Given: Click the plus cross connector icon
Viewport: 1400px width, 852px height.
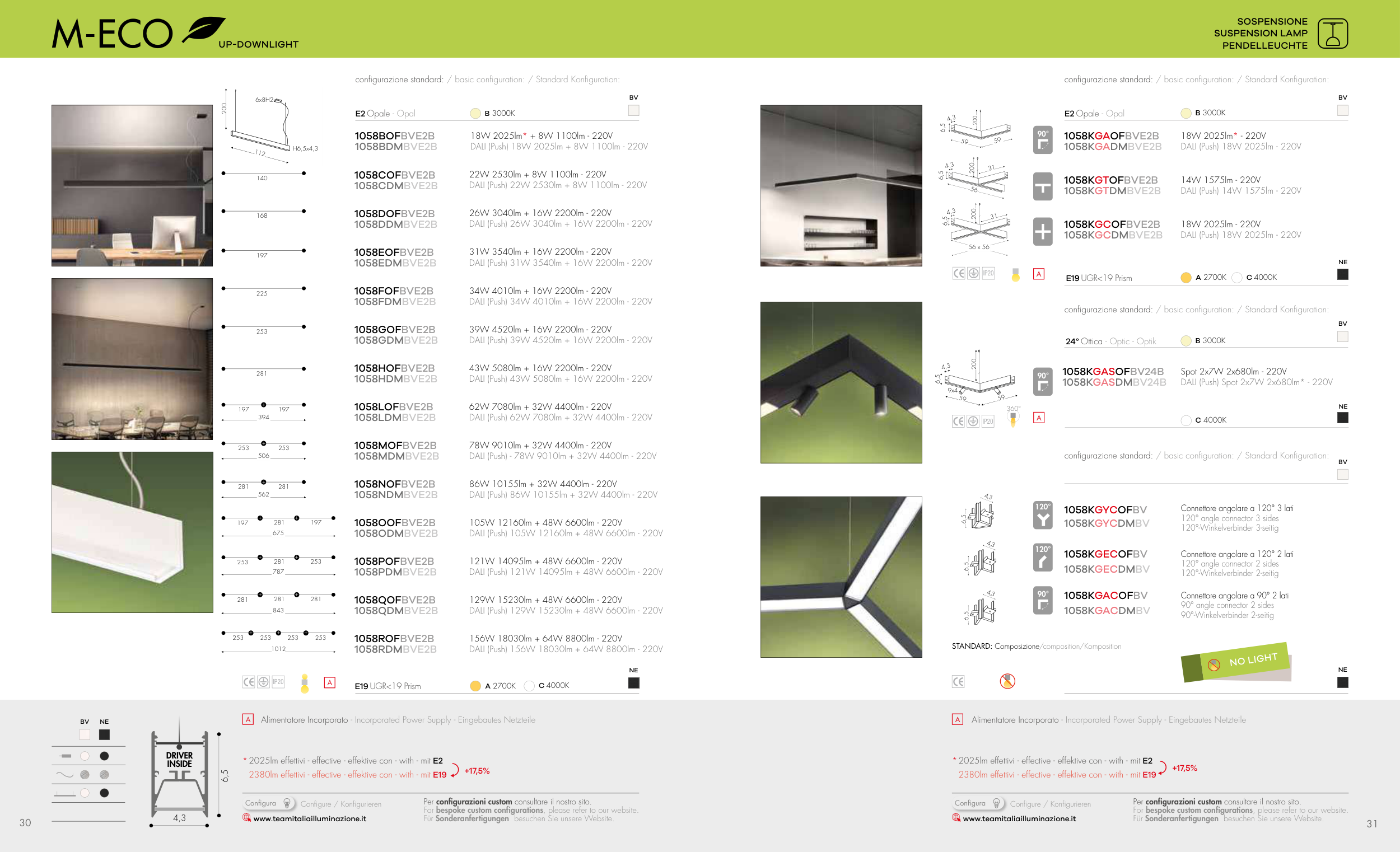Looking at the screenshot, I should tap(1042, 231).
